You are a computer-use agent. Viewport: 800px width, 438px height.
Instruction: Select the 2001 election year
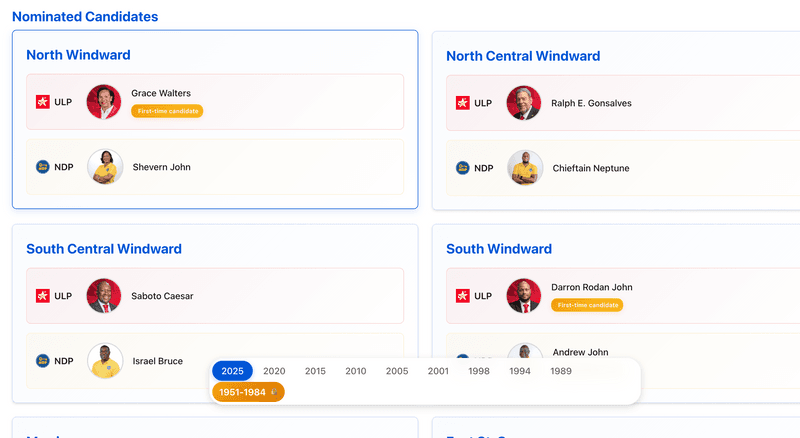pyautogui.click(x=438, y=371)
